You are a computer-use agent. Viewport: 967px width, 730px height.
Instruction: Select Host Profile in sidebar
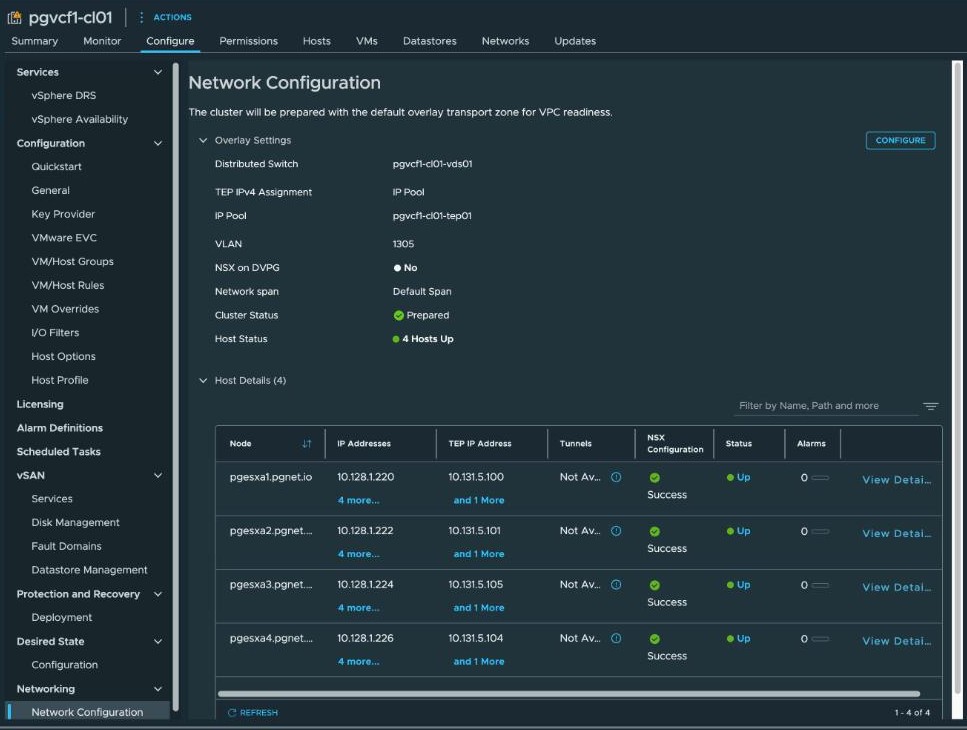pyautogui.click(x=60, y=380)
